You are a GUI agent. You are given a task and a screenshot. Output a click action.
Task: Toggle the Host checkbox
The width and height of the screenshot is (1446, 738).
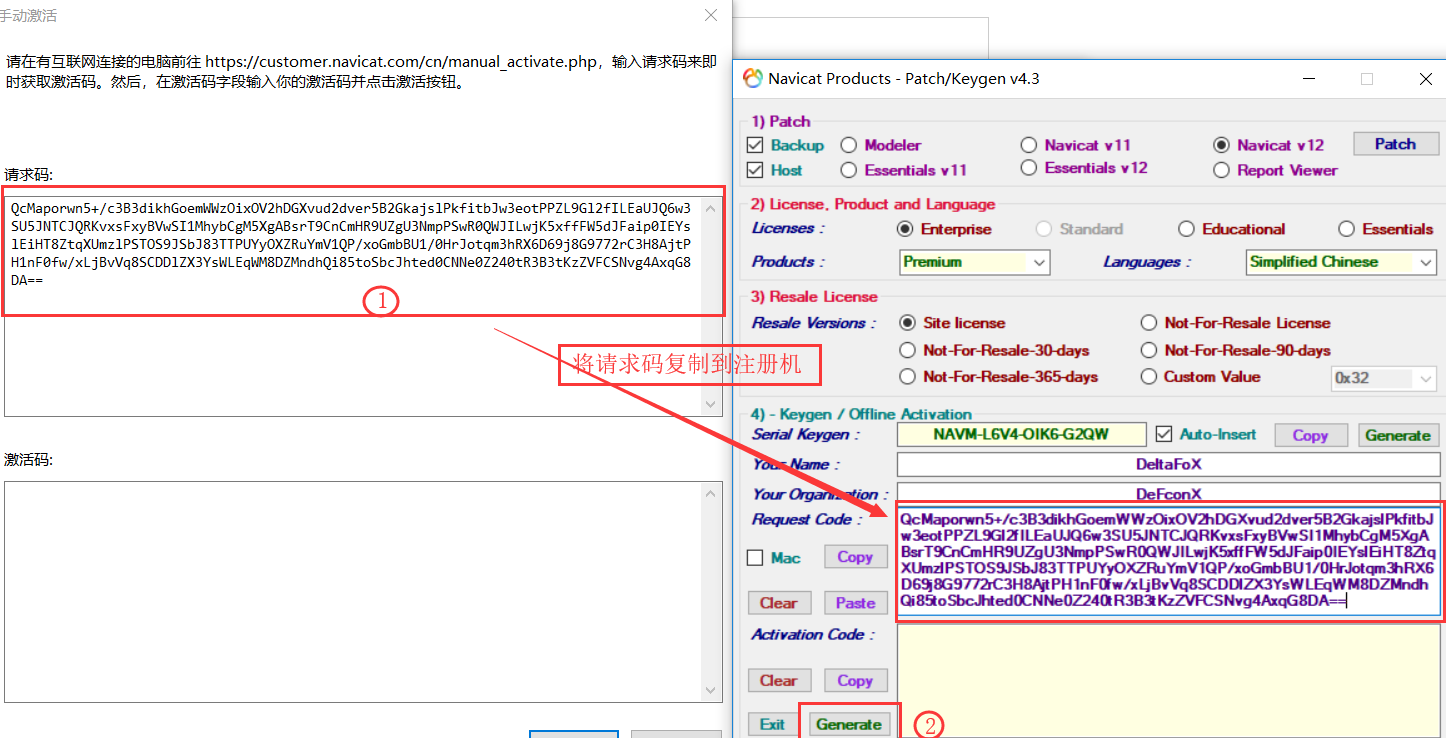click(x=755, y=170)
